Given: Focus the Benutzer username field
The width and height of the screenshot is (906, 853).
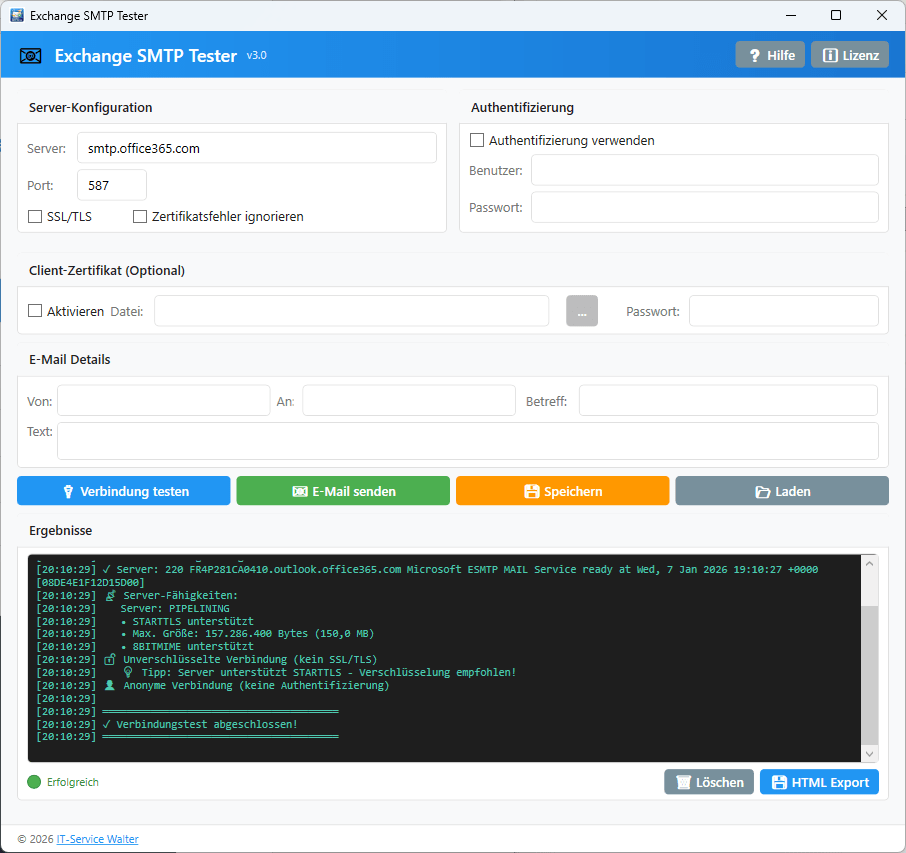Looking at the screenshot, I should (x=704, y=170).
